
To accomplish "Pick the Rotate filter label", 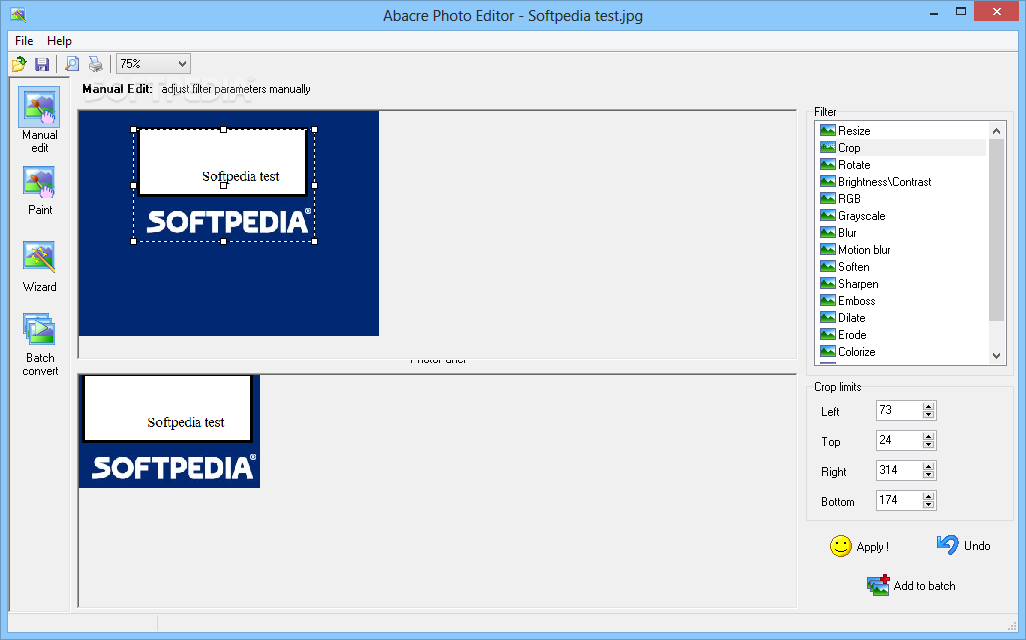I will point(854,165).
